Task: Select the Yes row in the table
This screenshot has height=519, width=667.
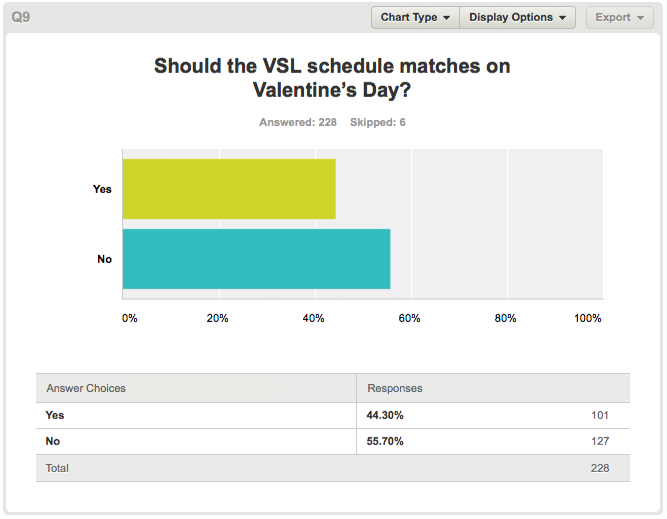Action: 333,415
